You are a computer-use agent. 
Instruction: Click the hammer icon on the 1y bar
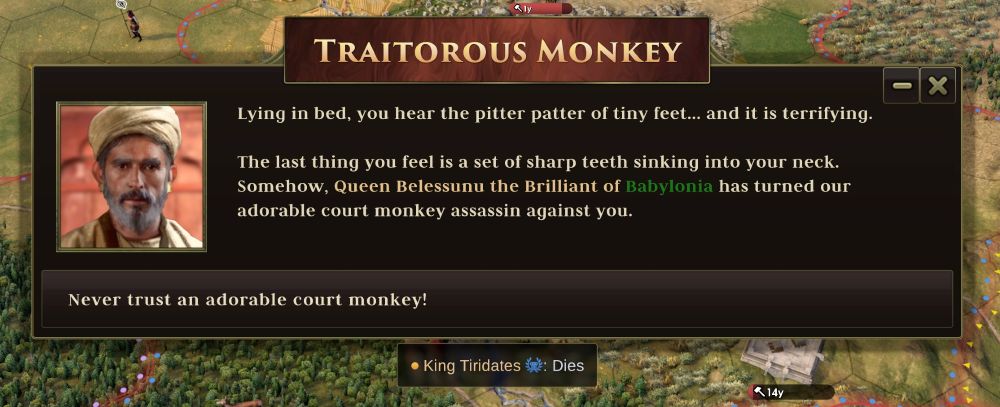(x=518, y=8)
